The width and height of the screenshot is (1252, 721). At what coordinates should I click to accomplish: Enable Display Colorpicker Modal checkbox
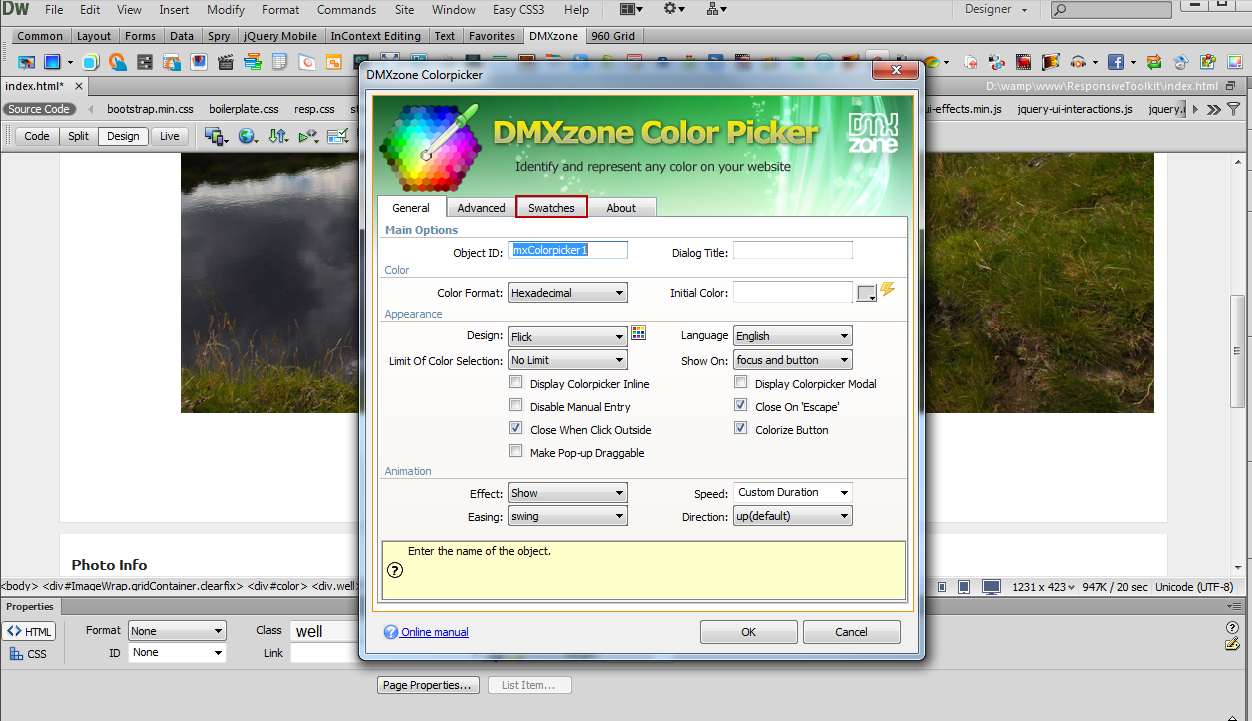(741, 383)
